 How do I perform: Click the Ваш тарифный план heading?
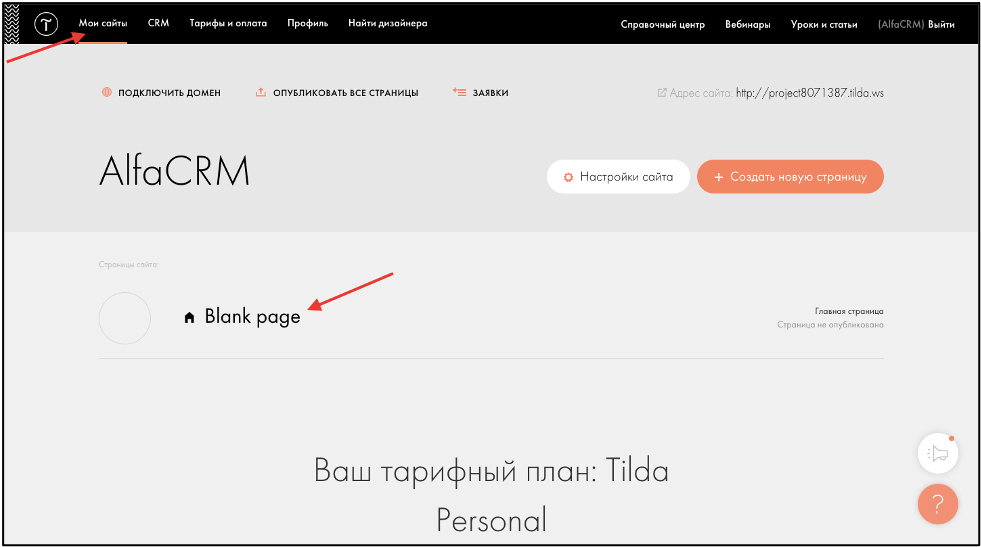491,495
